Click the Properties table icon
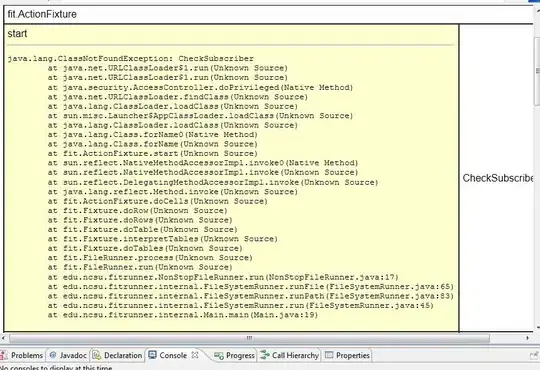 329,354
